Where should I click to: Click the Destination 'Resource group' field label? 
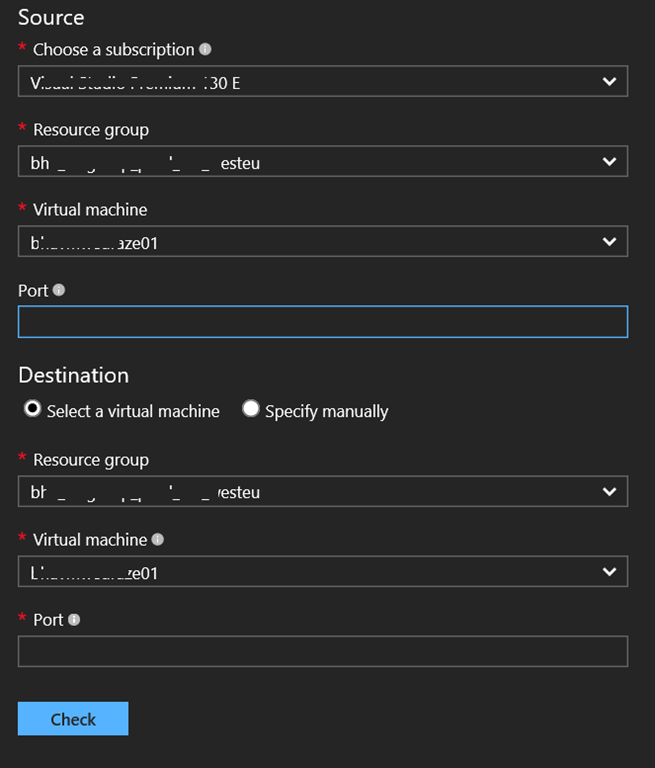point(91,460)
